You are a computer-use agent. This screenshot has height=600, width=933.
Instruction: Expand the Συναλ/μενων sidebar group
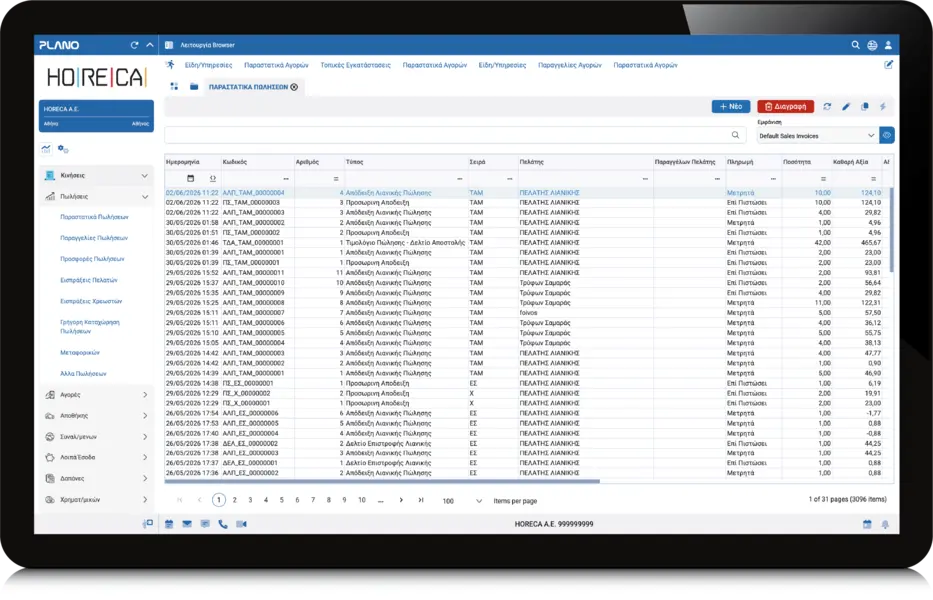coord(96,437)
